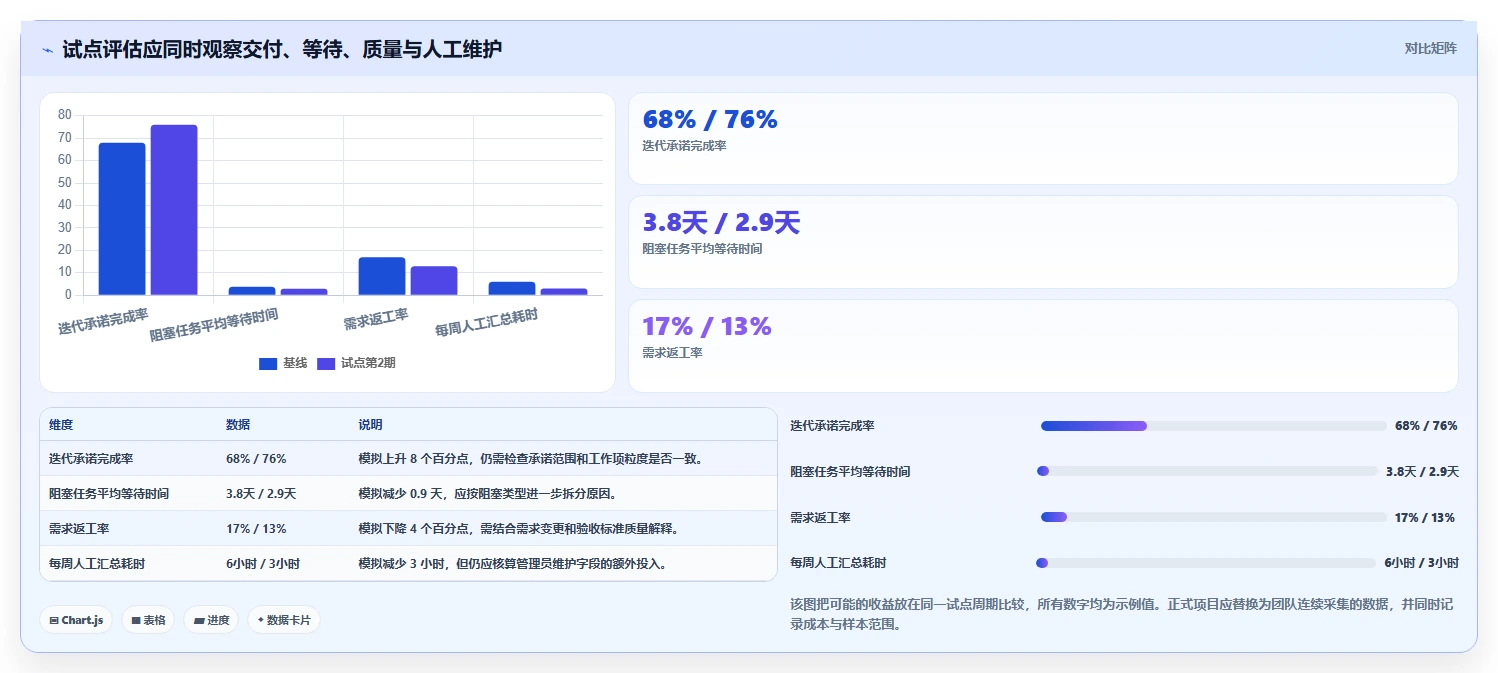
Task: Click 每周人工汇总耗时 in the table's first column
Action: pyautogui.click(x=97, y=564)
